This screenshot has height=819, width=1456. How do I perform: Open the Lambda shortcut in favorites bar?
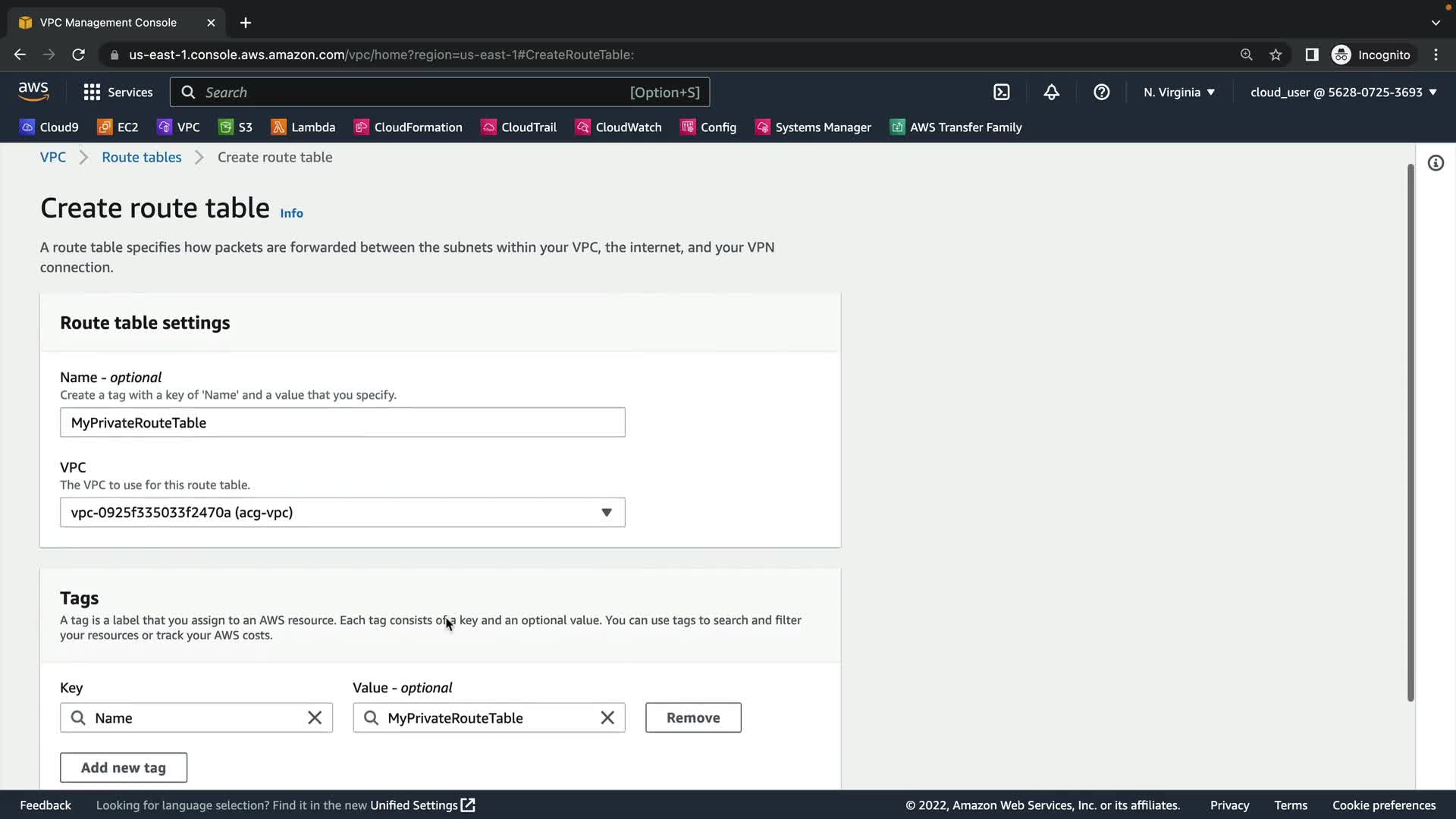click(x=303, y=127)
